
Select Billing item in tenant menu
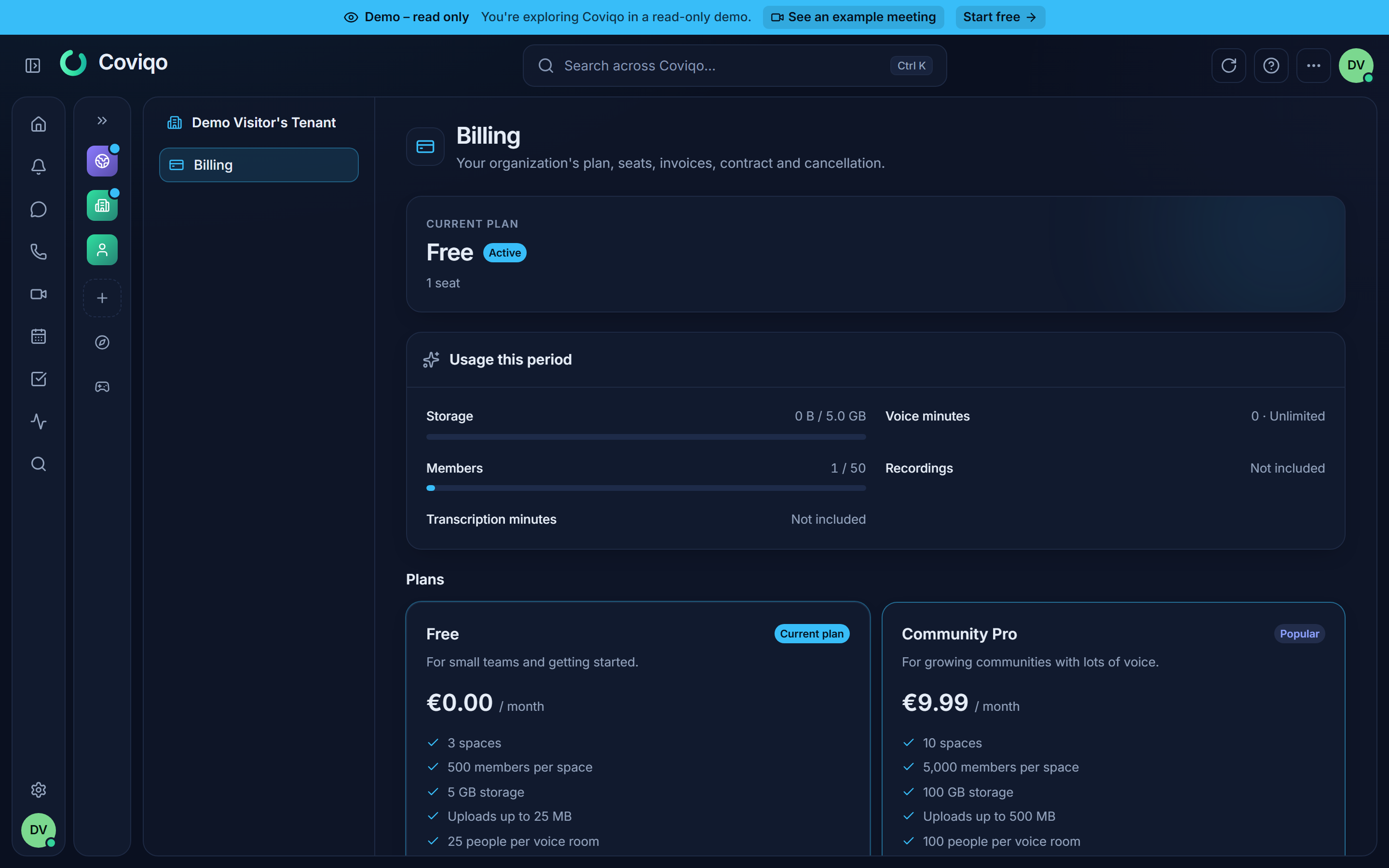coord(259,165)
